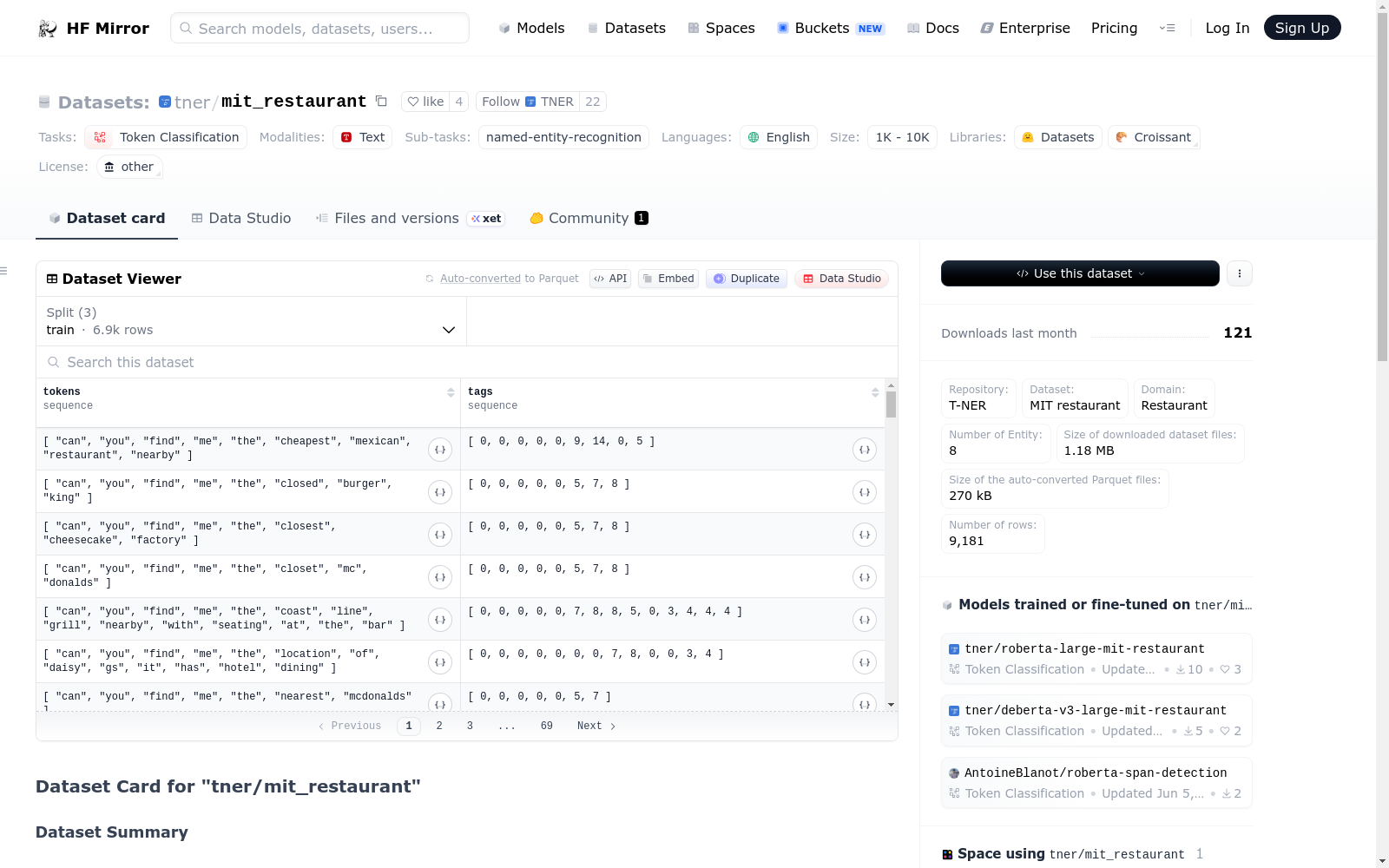Expand tags cell for 'cheesecake factory' row
Viewport: 1389px width, 868px height.
coord(865,535)
